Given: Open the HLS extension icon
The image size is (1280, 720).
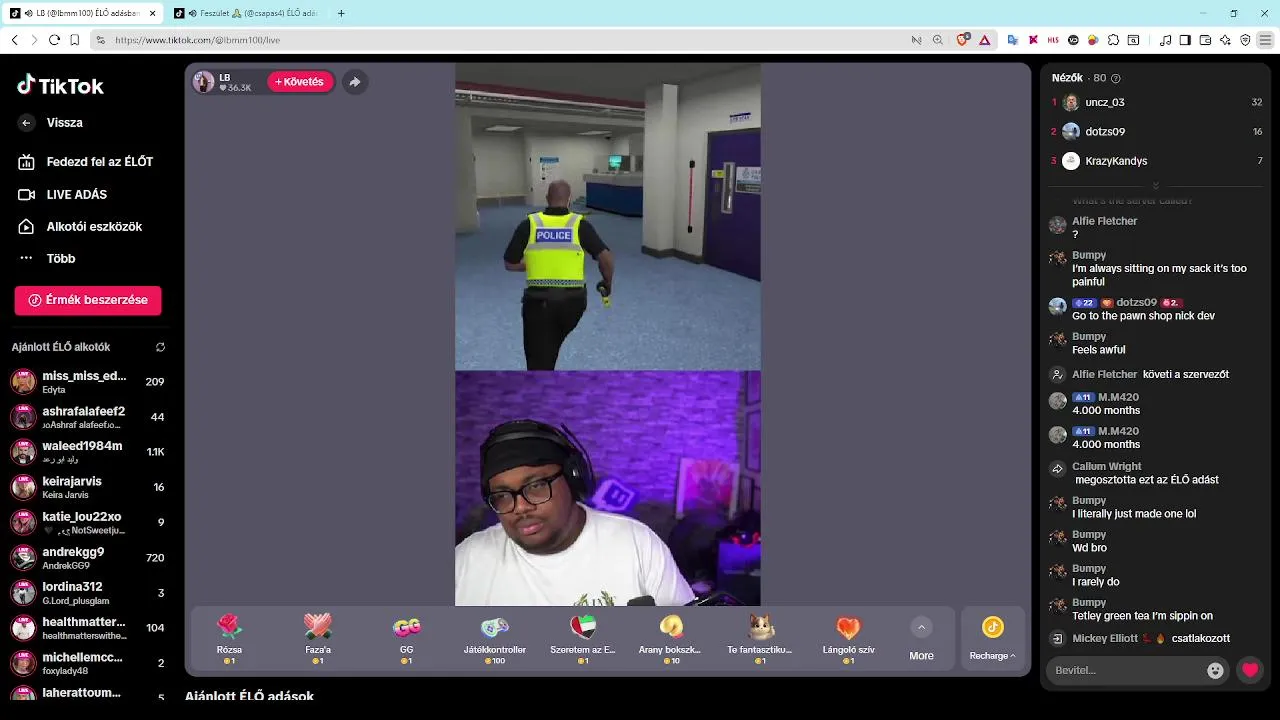Looking at the screenshot, I should click(x=1053, y=40).
